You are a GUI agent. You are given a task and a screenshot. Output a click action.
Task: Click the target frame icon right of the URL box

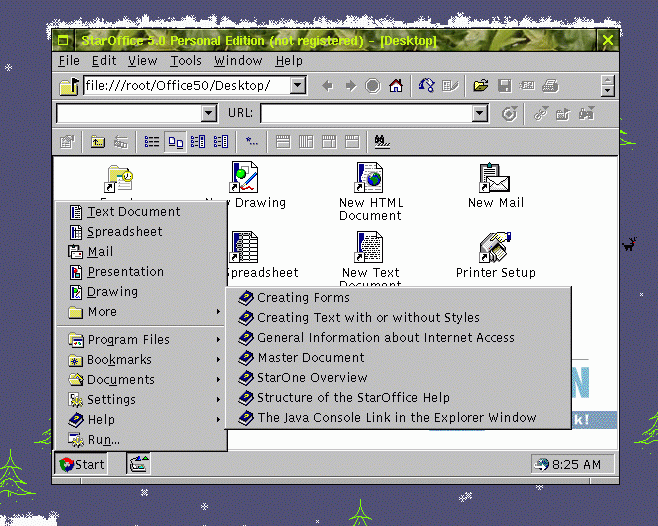509,114
